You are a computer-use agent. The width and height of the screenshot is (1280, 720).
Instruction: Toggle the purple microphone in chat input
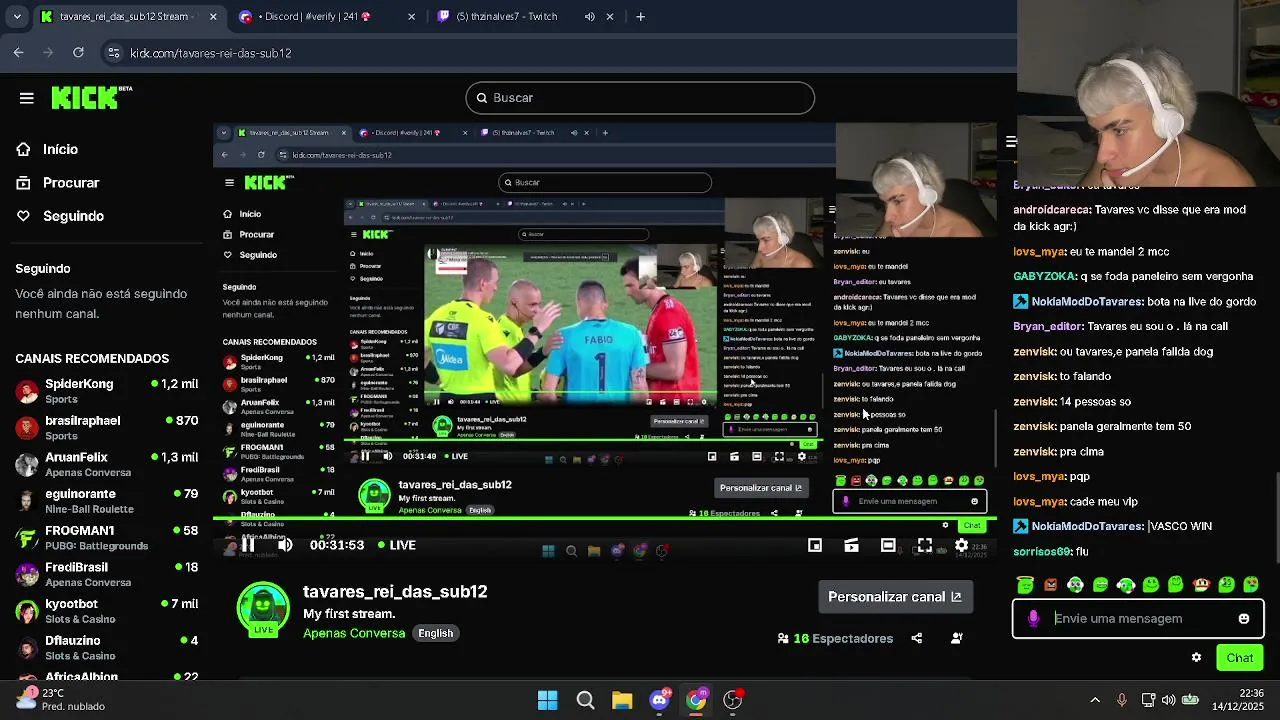[x=1033, y=619]
